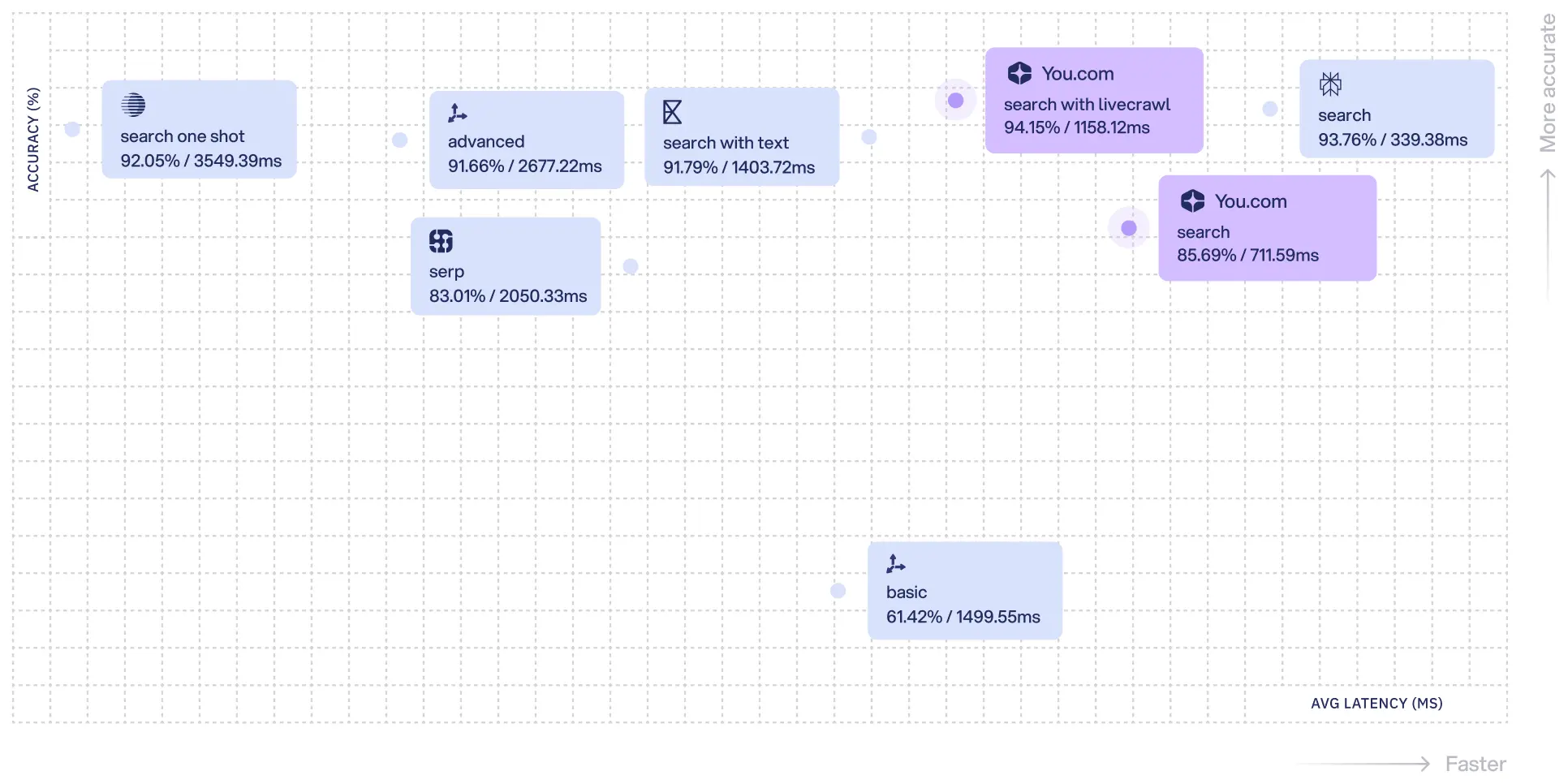
Task: Click the star-shaped icon on the 93.76% search card
Action: 1330,84
